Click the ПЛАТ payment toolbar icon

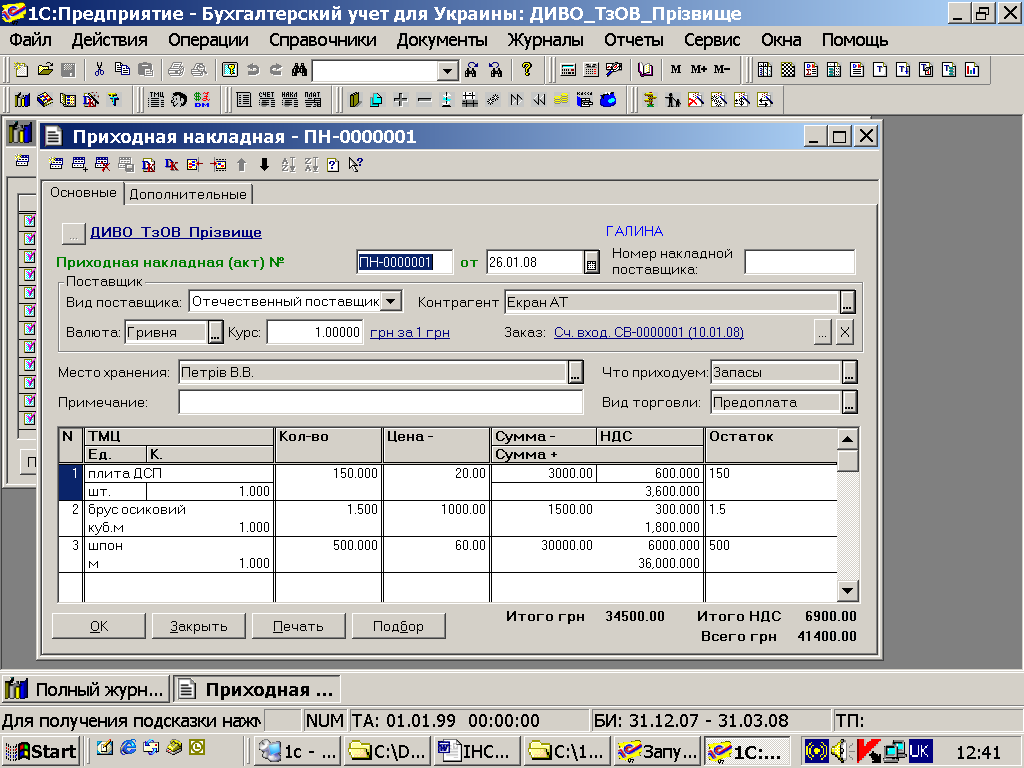[313, 99]
